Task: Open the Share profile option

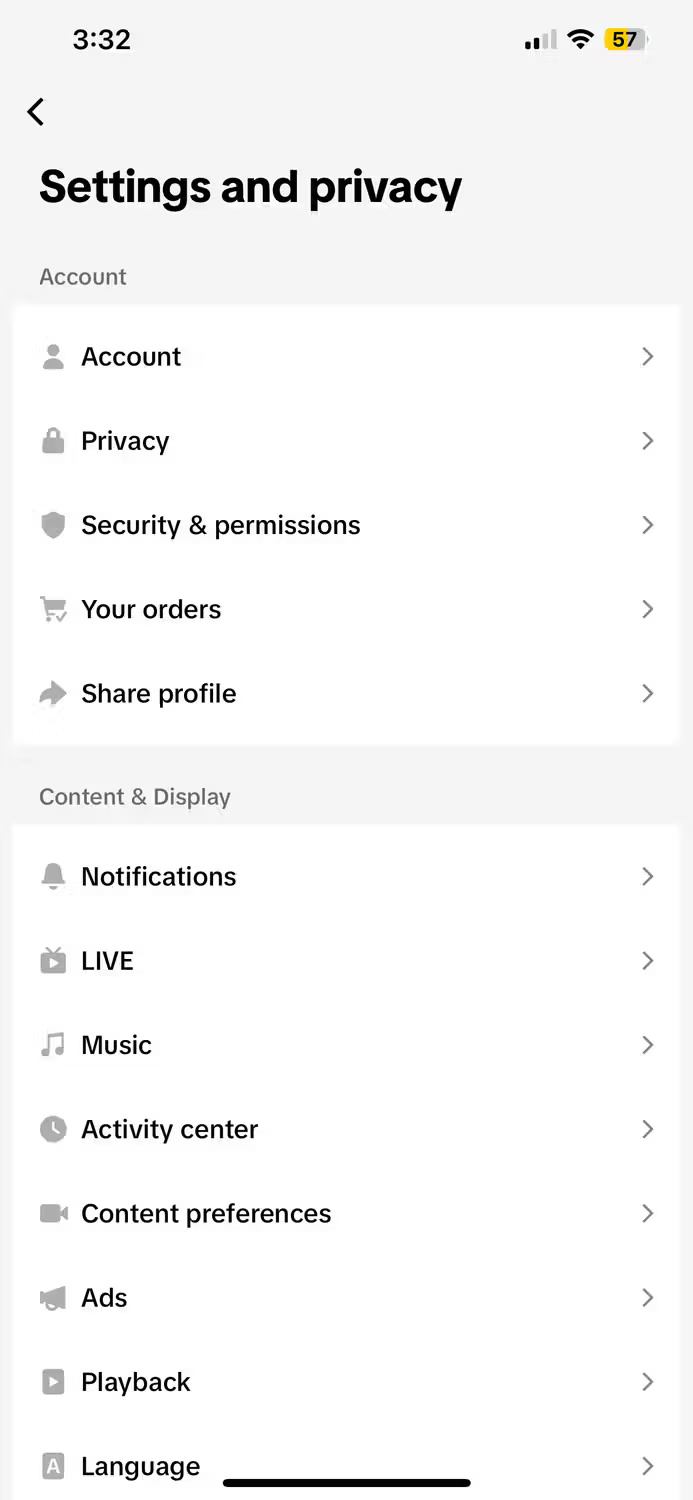Action: (x=346, y=693)
